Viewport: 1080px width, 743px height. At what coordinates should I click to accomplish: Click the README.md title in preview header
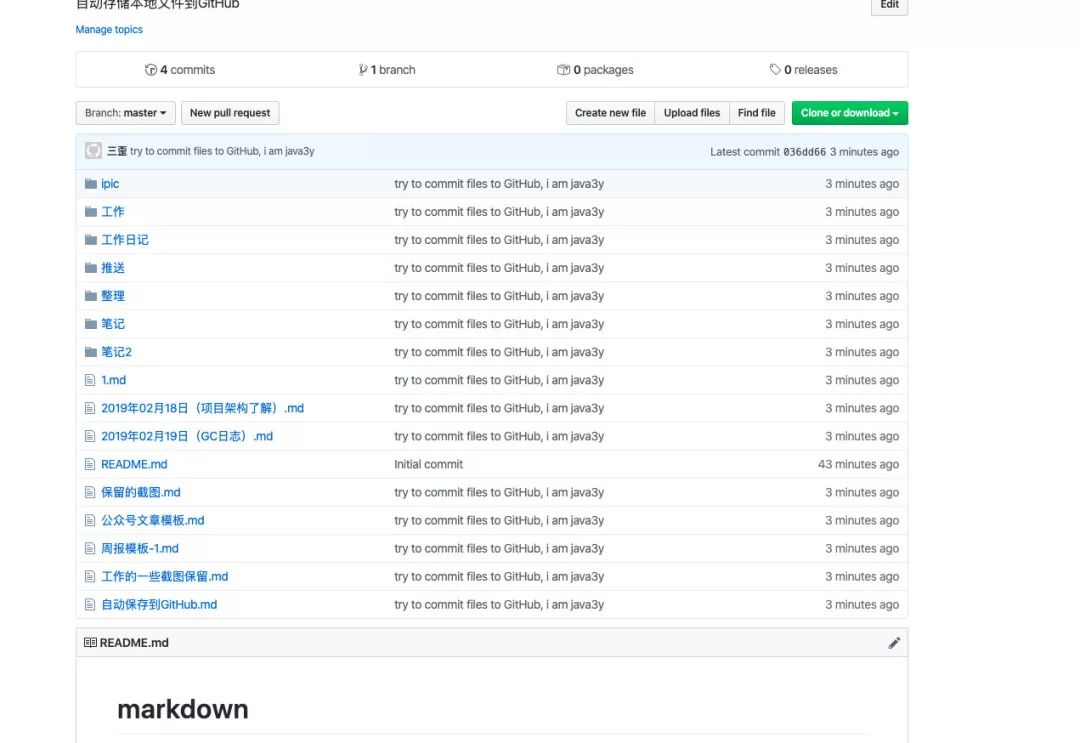(x=134, y=642)
